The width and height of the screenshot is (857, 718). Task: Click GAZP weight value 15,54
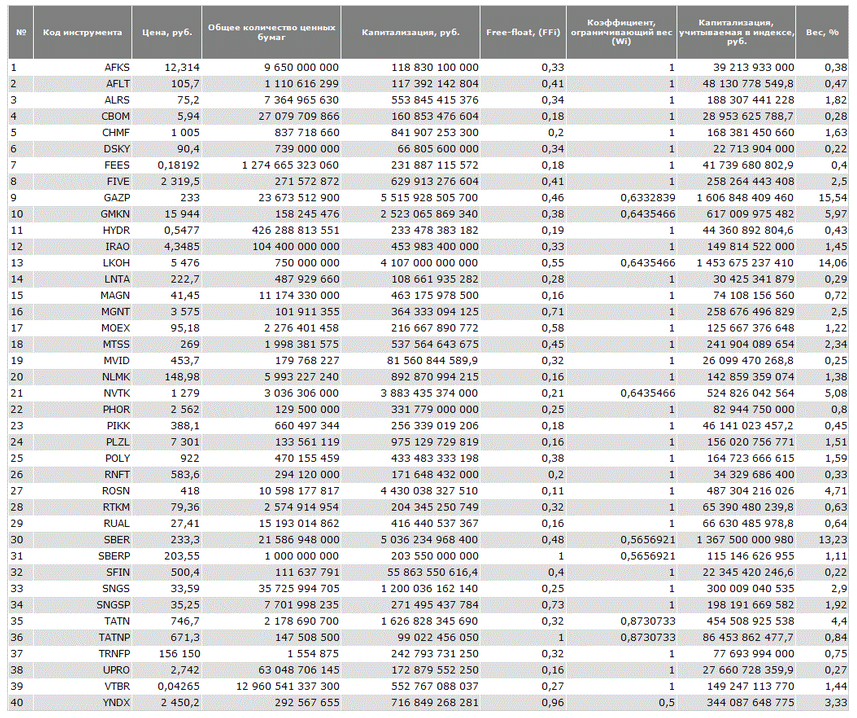click(833, 198)
